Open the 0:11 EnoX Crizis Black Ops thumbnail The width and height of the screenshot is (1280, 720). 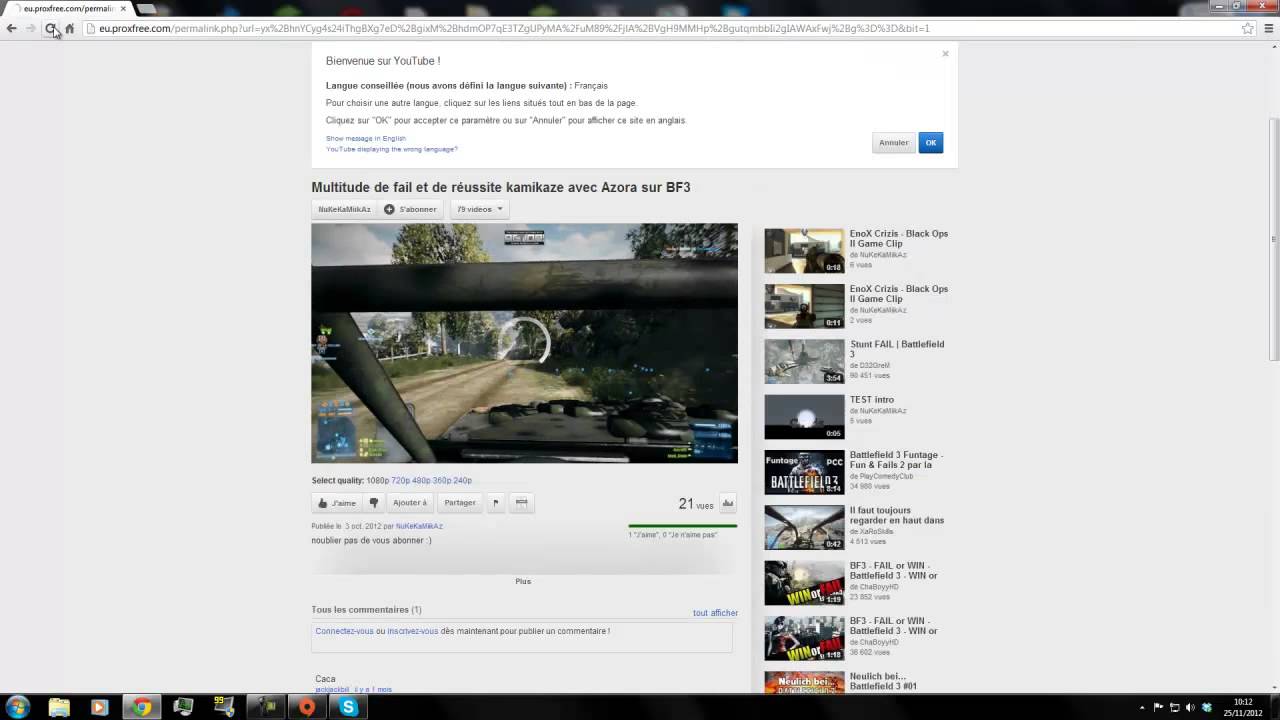pyautogui.click(x=805, y=306)
